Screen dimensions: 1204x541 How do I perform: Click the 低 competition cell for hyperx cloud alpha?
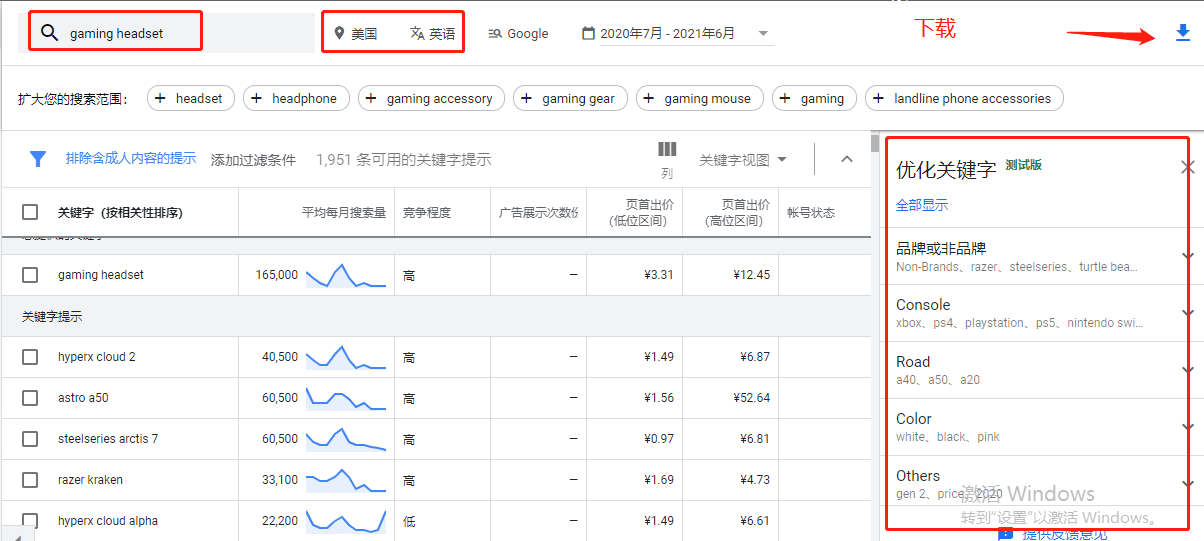click(x=409, y=521)
